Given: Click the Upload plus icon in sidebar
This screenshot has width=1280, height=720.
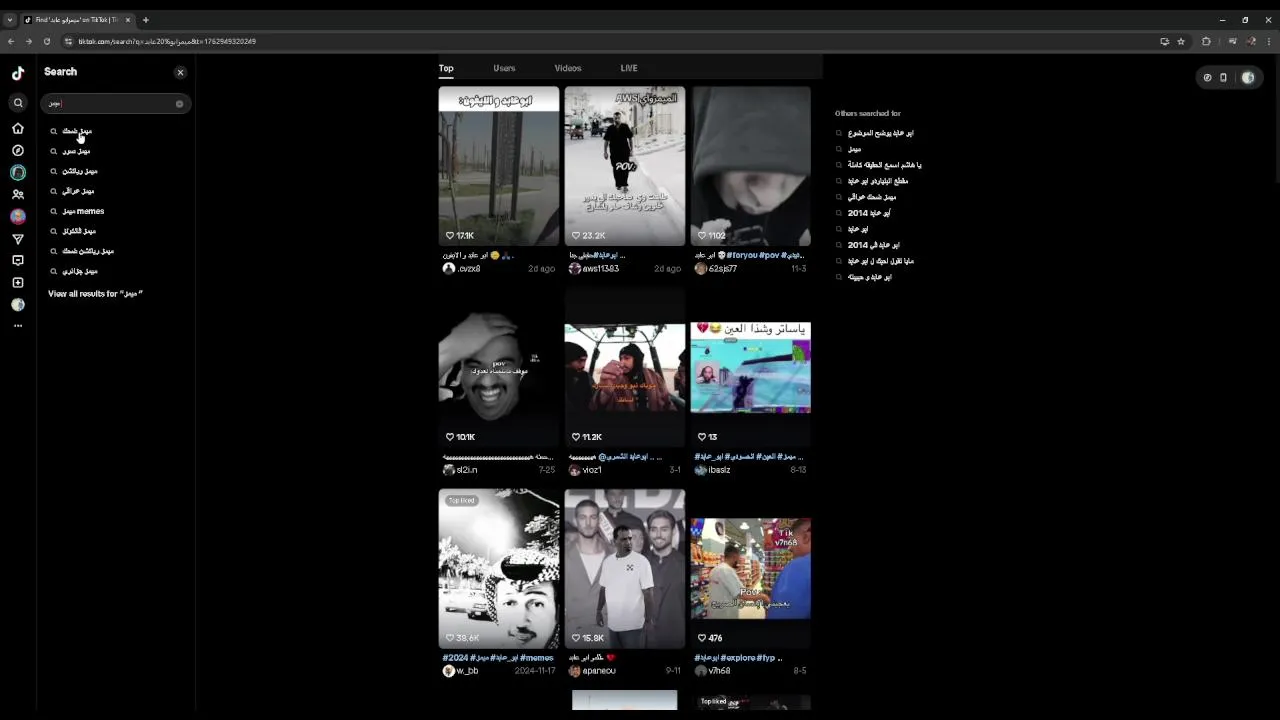Looking at the screenshot, I should (18, 283).
